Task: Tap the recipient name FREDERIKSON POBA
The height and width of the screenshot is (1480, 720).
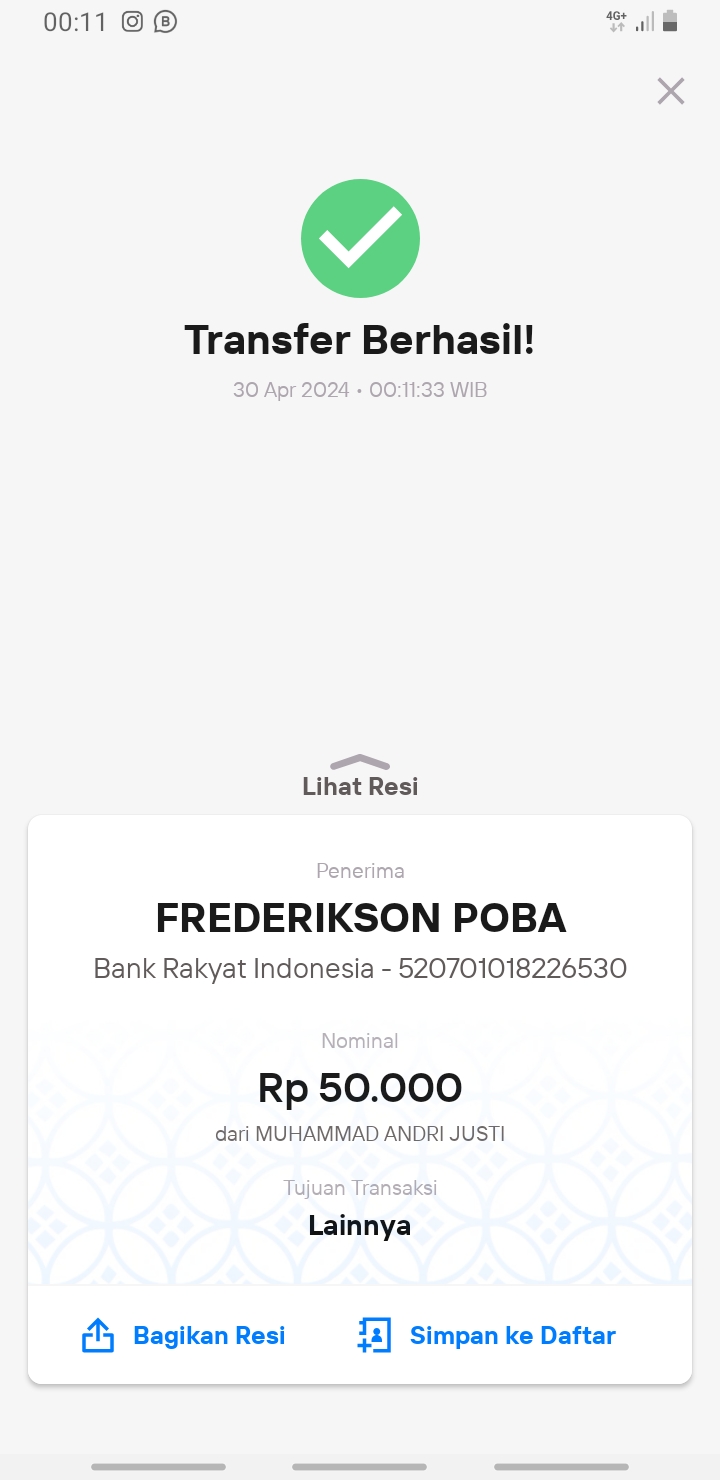Action: point(361,918)
